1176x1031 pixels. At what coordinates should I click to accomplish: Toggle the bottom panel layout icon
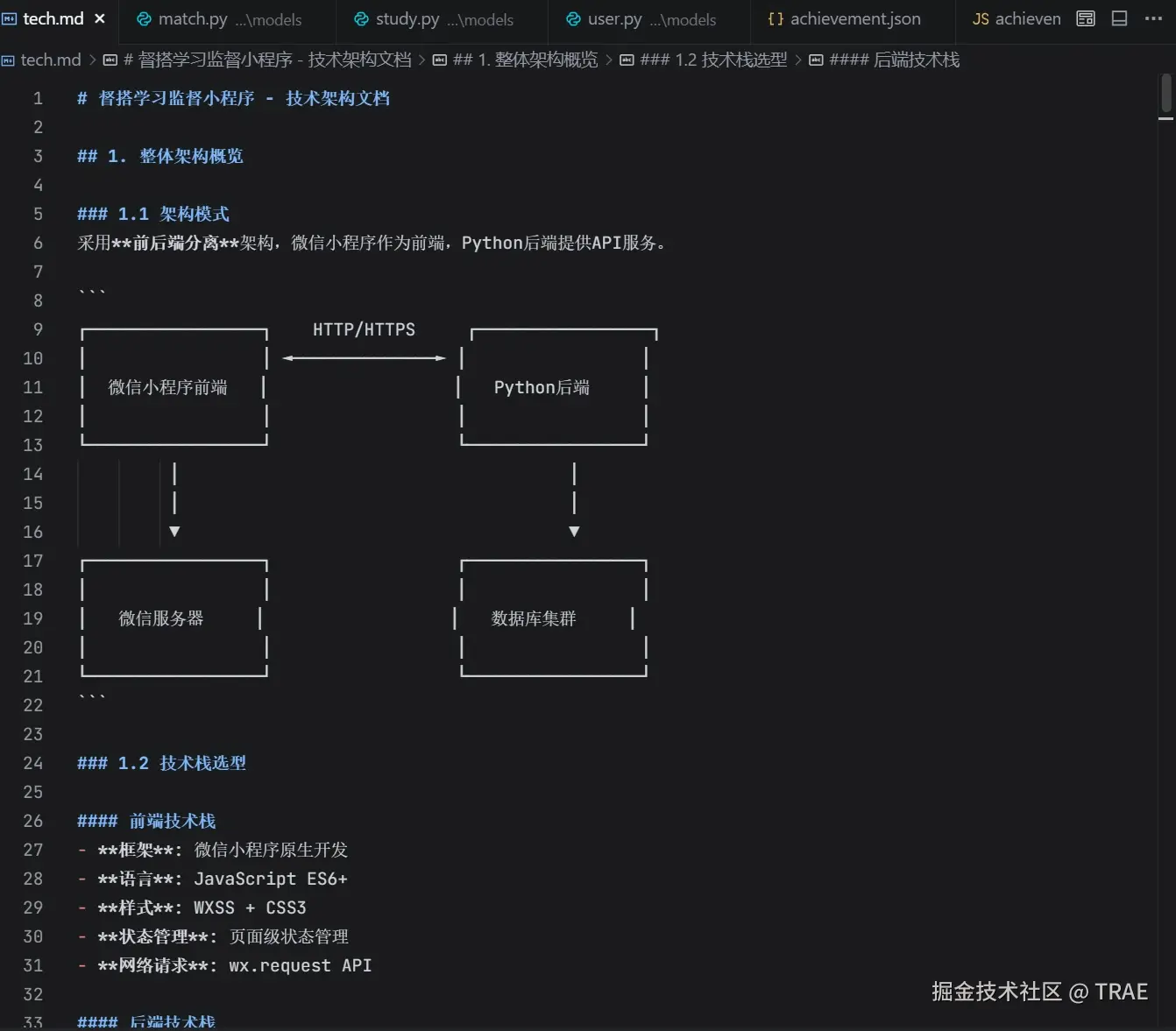pos(1120,18)
